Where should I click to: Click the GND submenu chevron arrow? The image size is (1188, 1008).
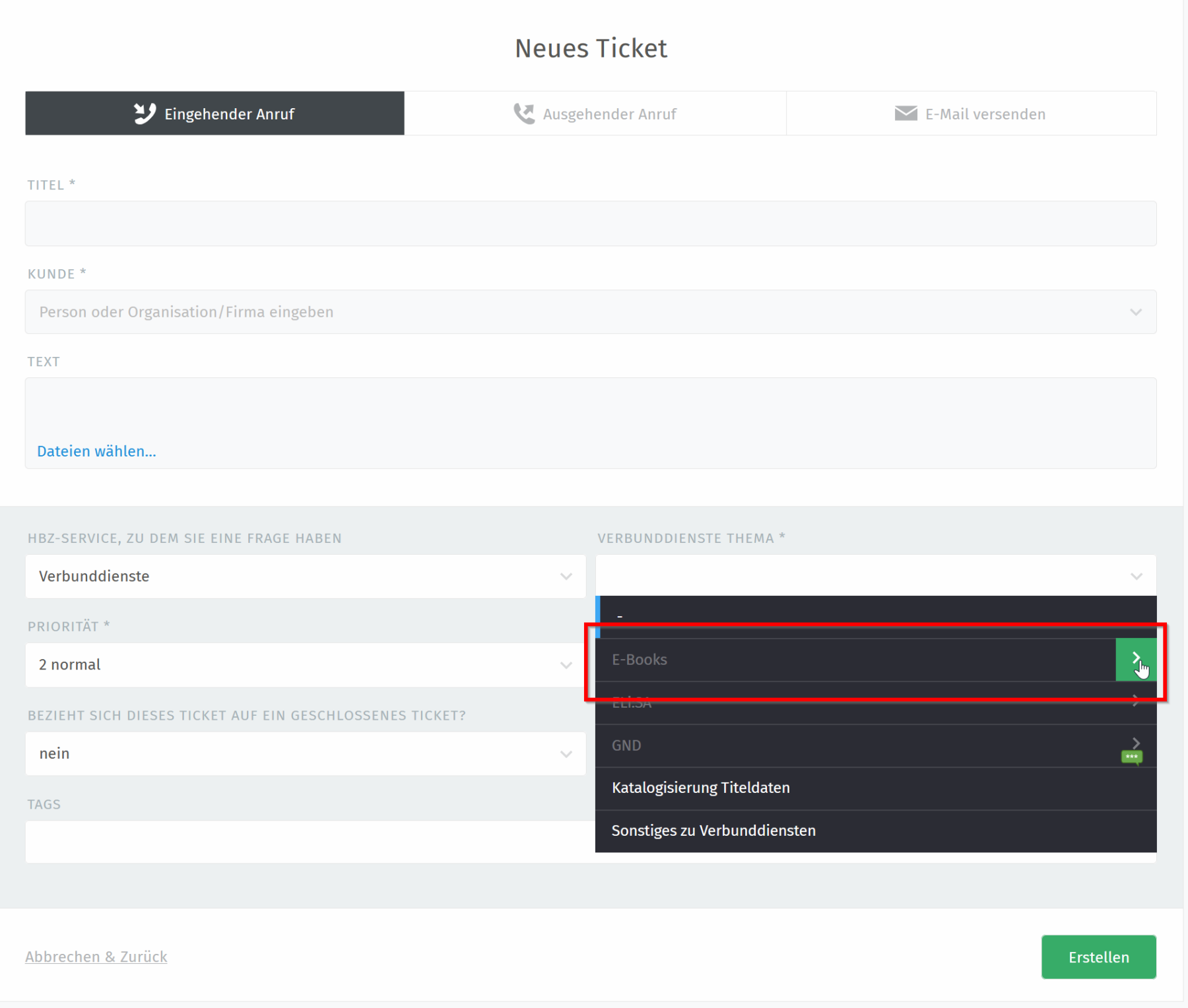click(1136, 742)
